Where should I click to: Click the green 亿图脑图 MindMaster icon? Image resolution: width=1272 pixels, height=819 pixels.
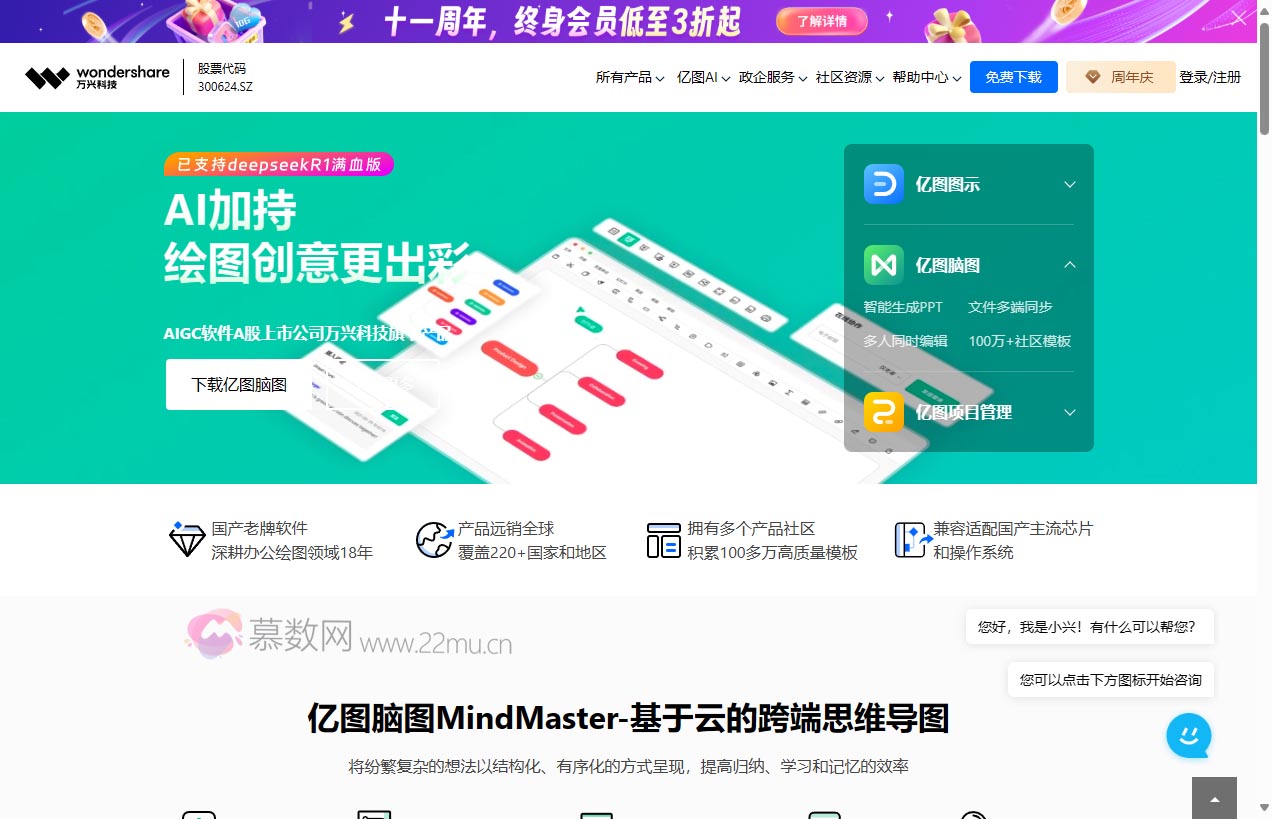tap(881, 264)
